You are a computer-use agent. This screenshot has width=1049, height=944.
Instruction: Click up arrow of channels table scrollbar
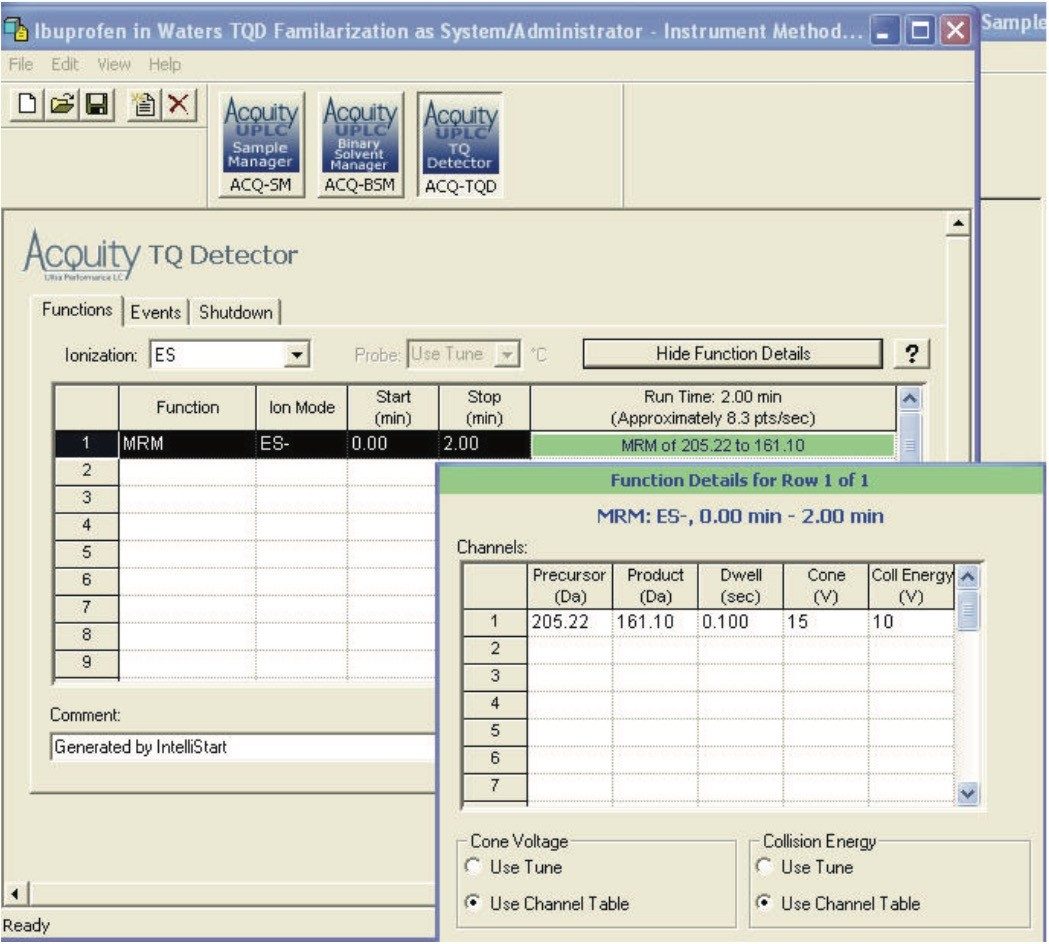[967, 577]
